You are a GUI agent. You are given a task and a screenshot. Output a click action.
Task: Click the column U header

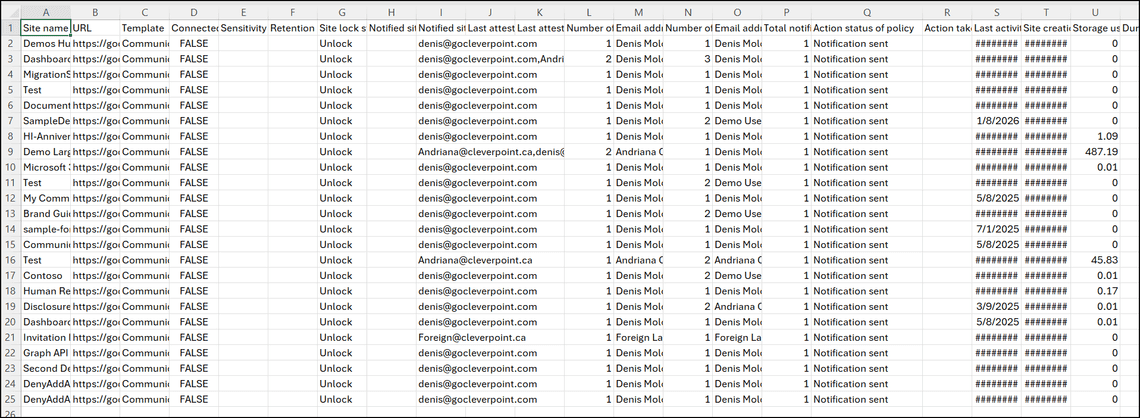[1096, 12]
